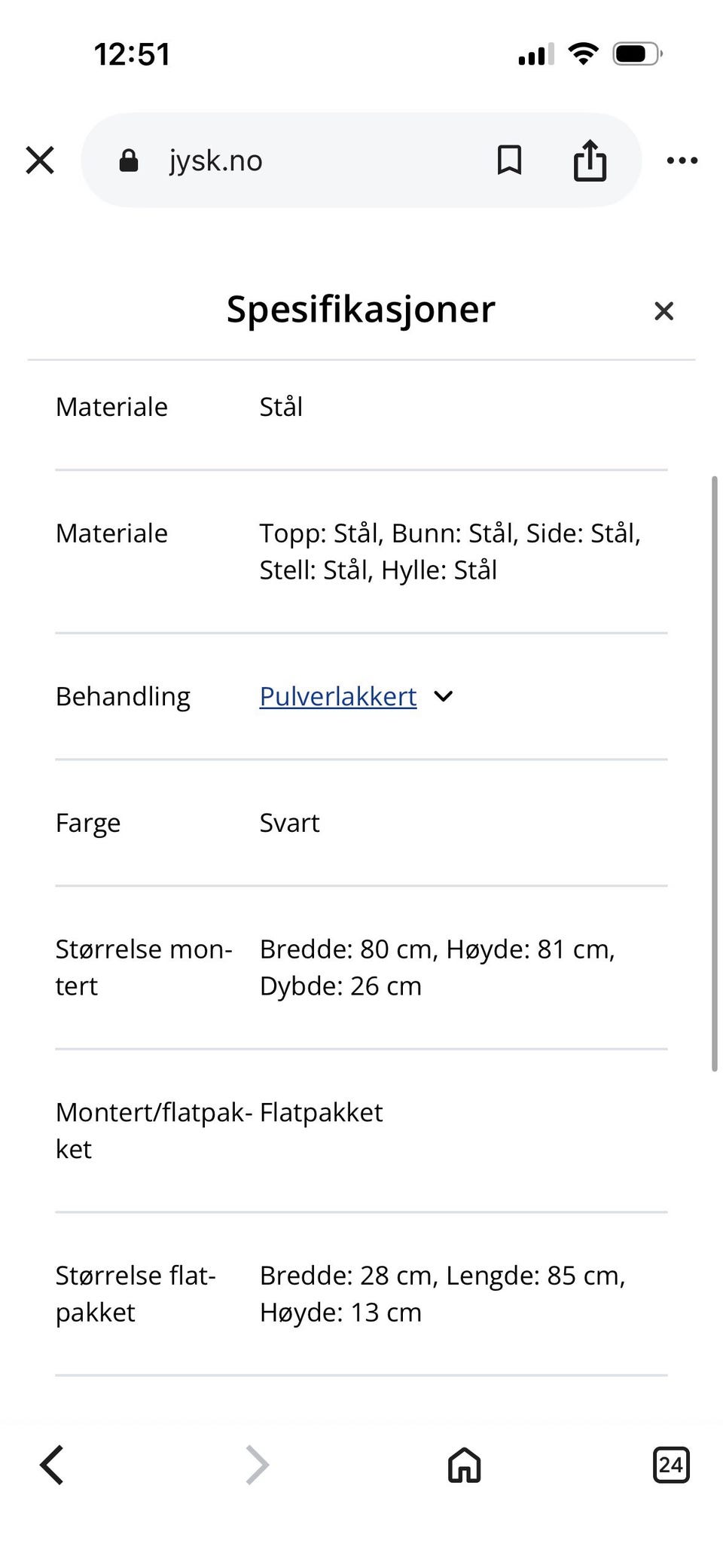Open the tab switcher showing 24 tabs
Image resolution: width=723 pixels, height=1568 pixels.
pos(670,1465)
